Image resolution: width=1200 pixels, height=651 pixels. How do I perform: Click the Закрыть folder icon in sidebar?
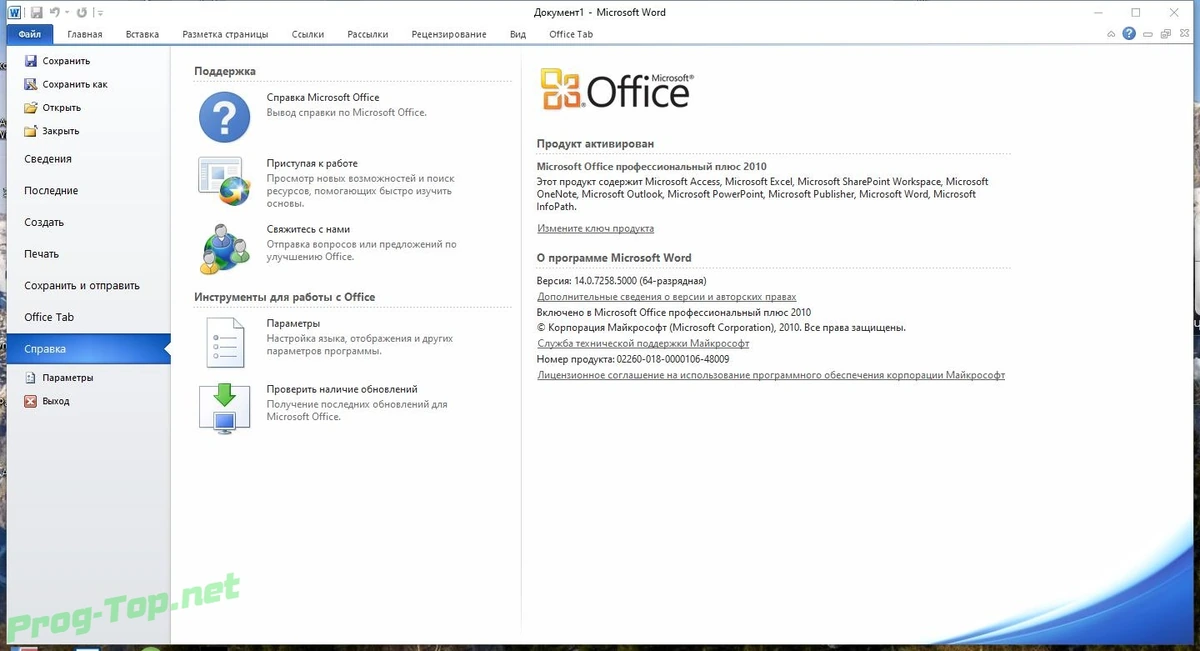pyautogui.click(x=31, y=131)
